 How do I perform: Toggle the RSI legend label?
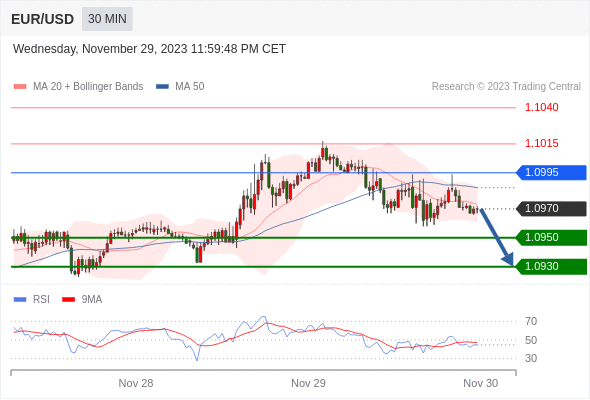pyautogui.click(x=41, y=300)
